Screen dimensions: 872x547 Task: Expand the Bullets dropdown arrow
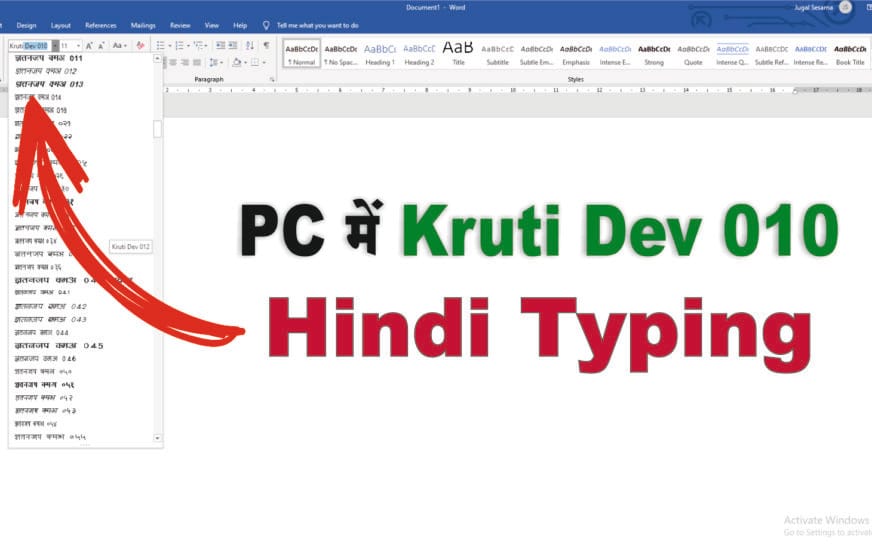point(170,46)
